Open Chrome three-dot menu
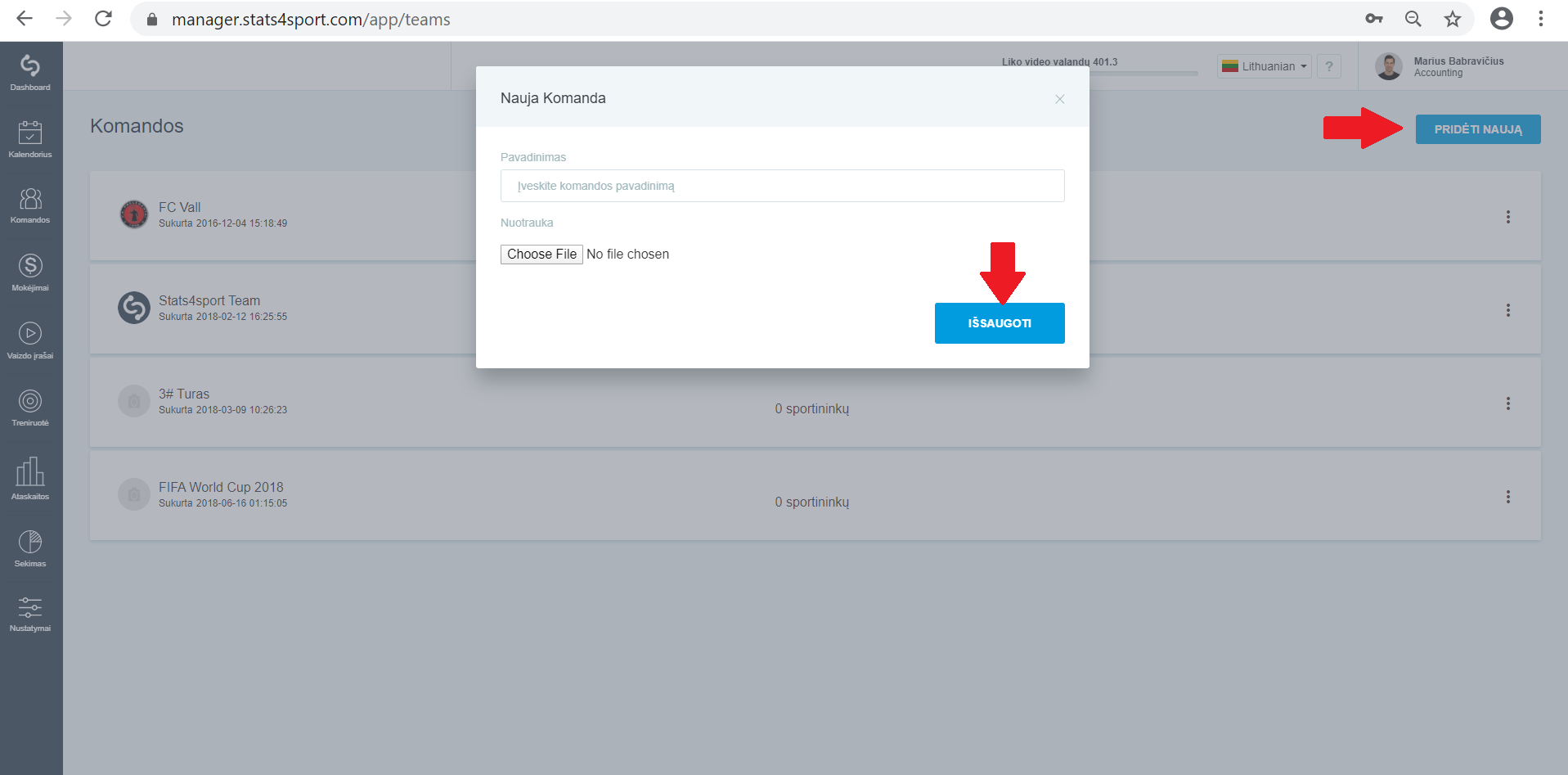The image size is (1568, 775). [x=1541, y=19]
